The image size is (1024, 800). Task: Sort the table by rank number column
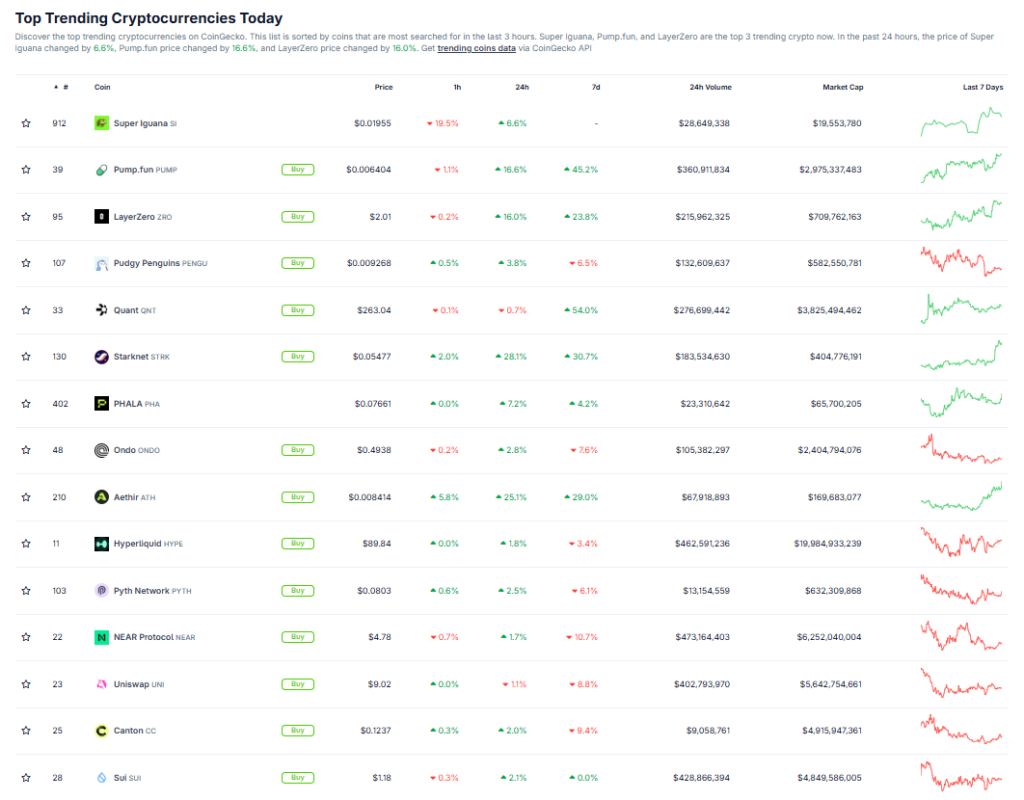(61, 87)
